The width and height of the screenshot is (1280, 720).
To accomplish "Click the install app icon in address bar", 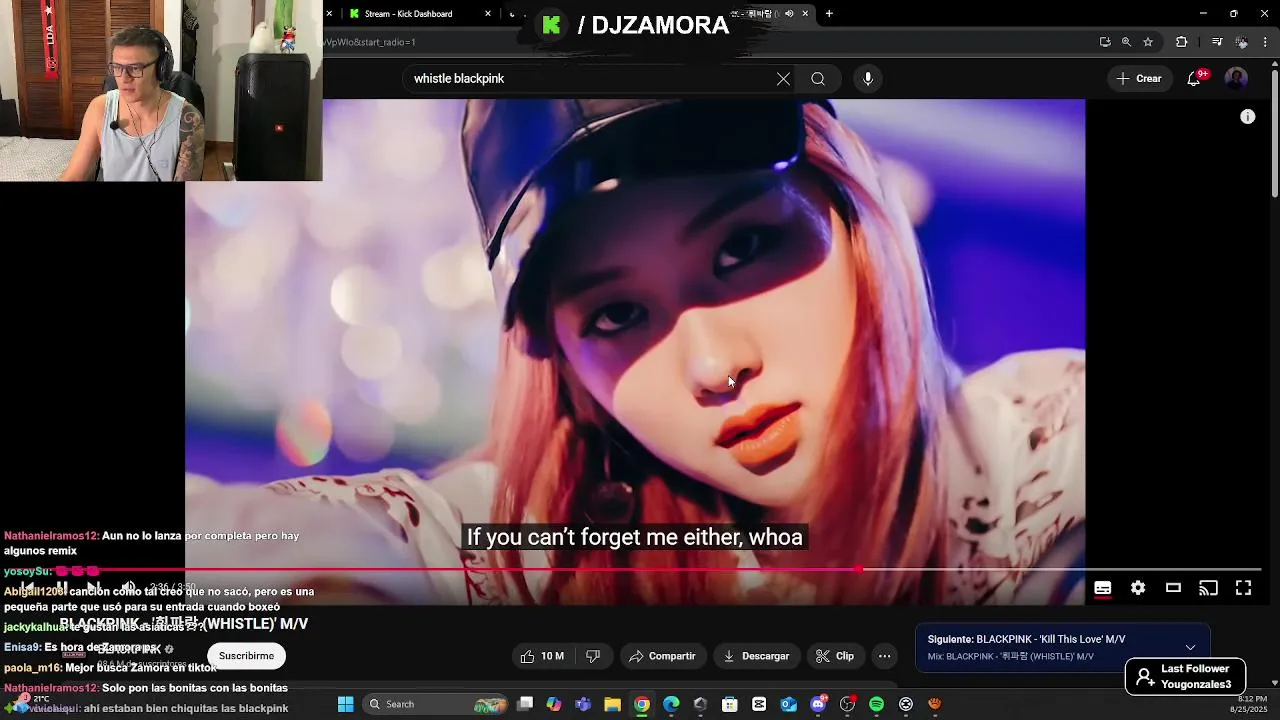I will pyautogui.click(x=1105, y=42).
